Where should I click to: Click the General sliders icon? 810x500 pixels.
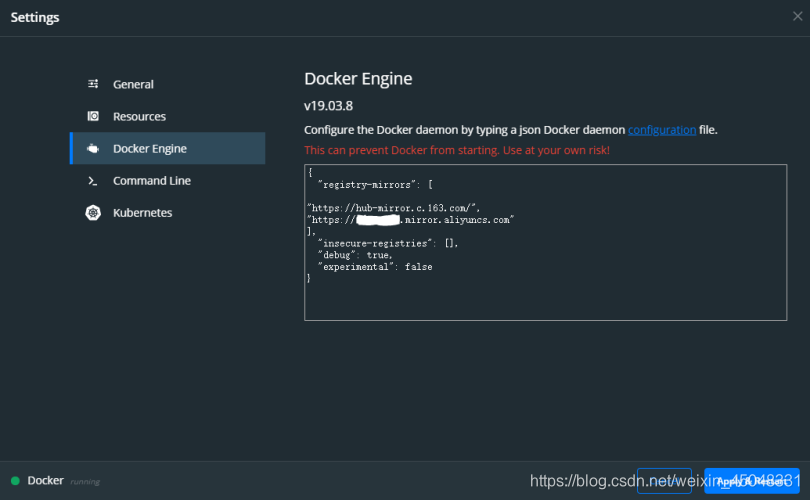pyautogui.click(x=93, y=84)
